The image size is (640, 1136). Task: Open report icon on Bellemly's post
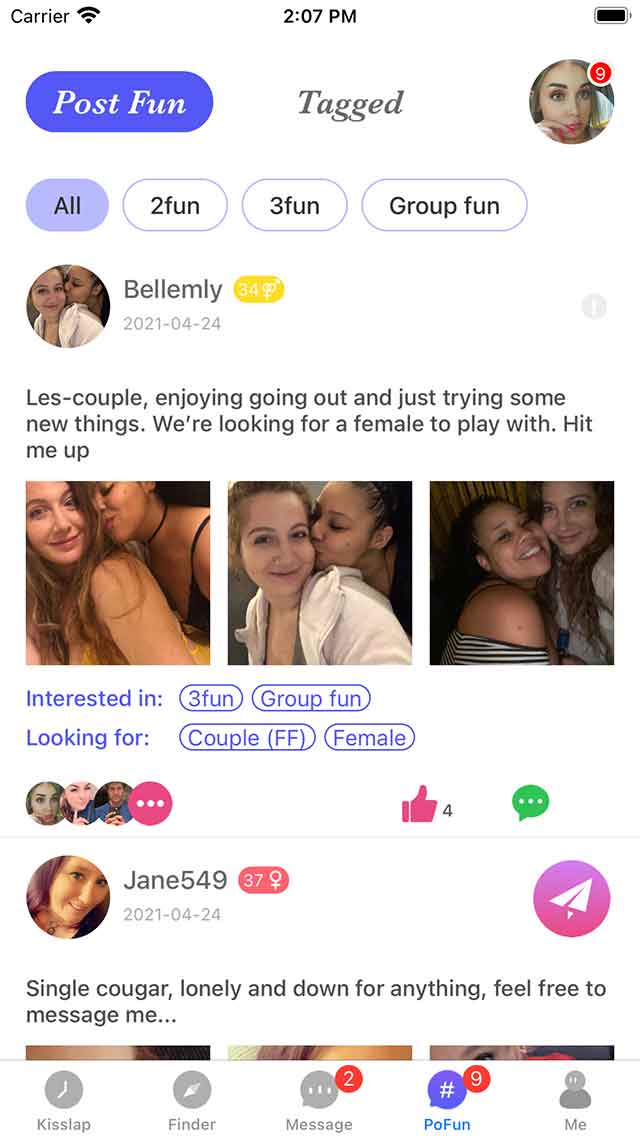[594, 308]
